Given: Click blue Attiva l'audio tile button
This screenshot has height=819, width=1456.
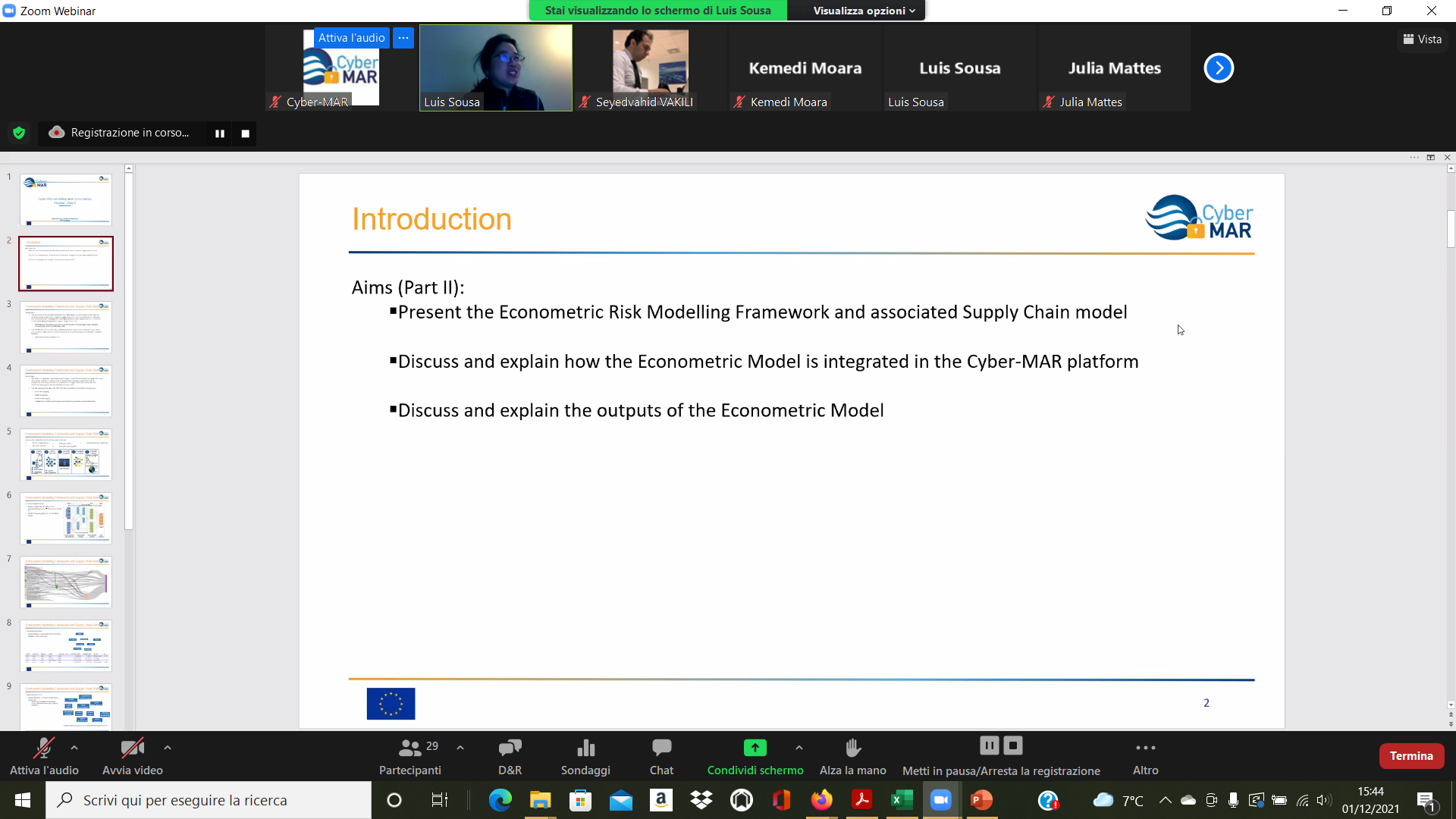Looking at the screenshot, I should [x=351, y=38].
